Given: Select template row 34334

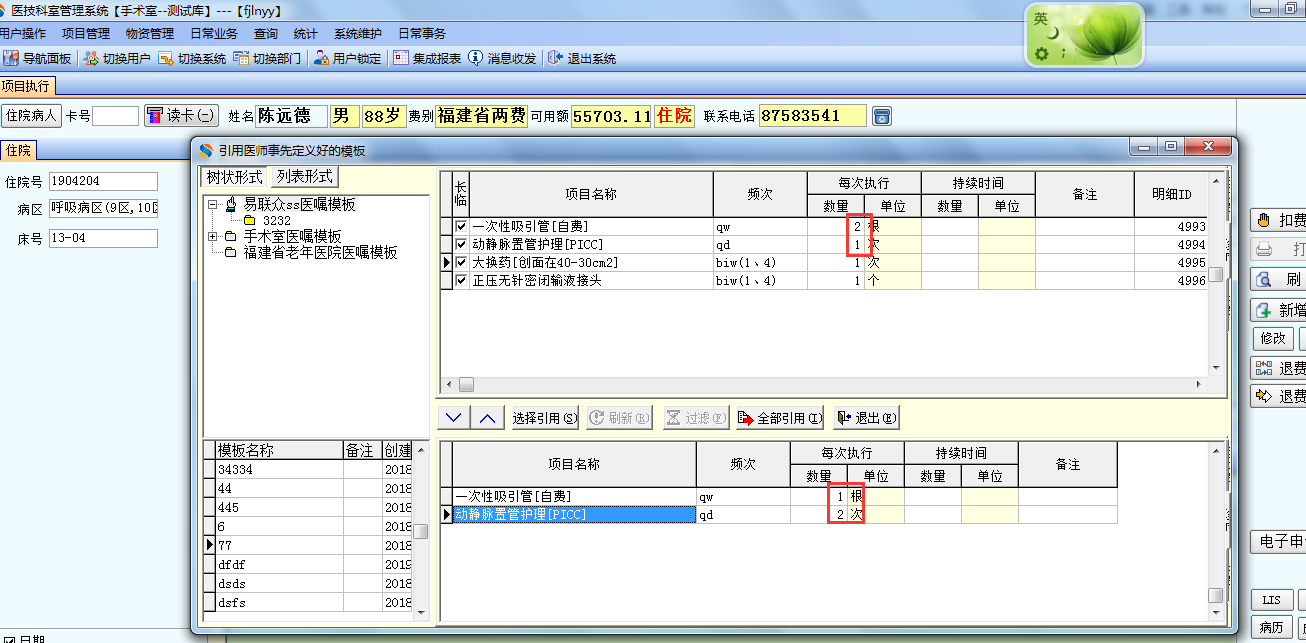Looking at the screenshot, I should pyautogui.click(x=309, y=469).
